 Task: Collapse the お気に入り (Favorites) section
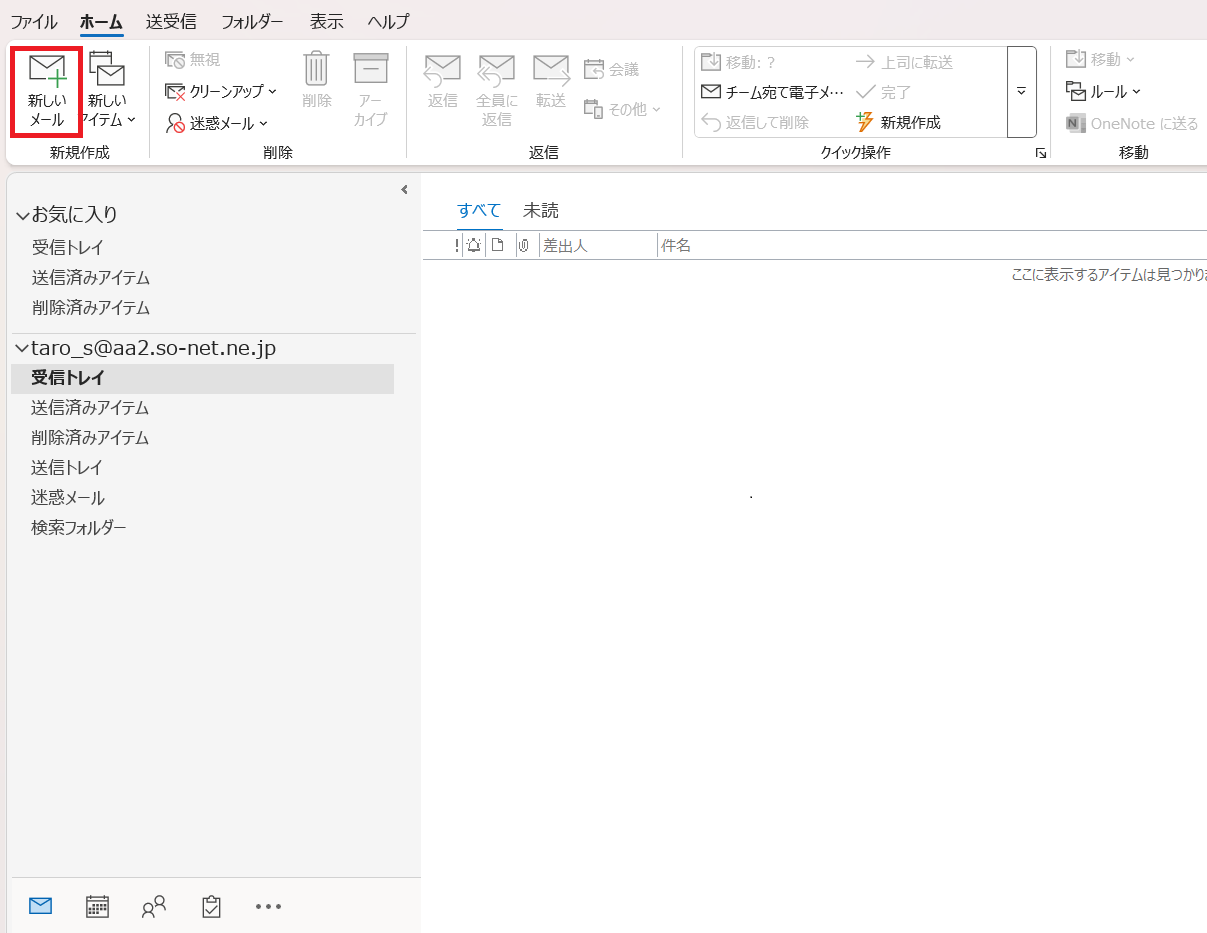[x=22, y=215]
